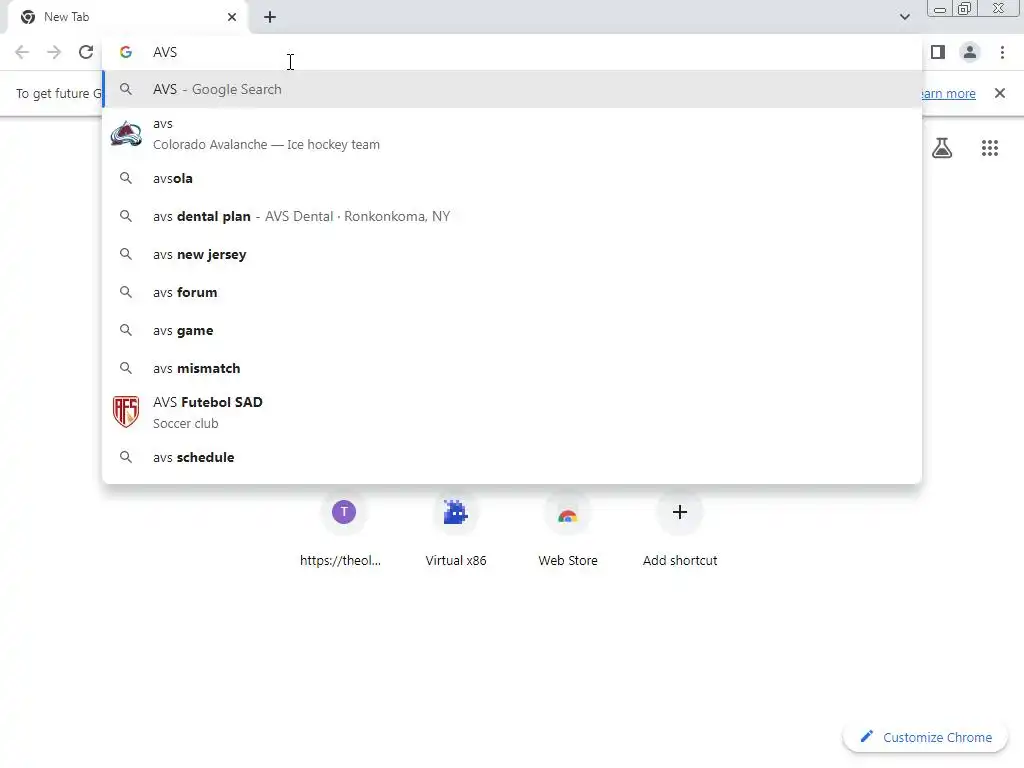Viewport: 1024px width, 768px height.
Task: Select avs forum suggestion
Action: coord(512,293)
